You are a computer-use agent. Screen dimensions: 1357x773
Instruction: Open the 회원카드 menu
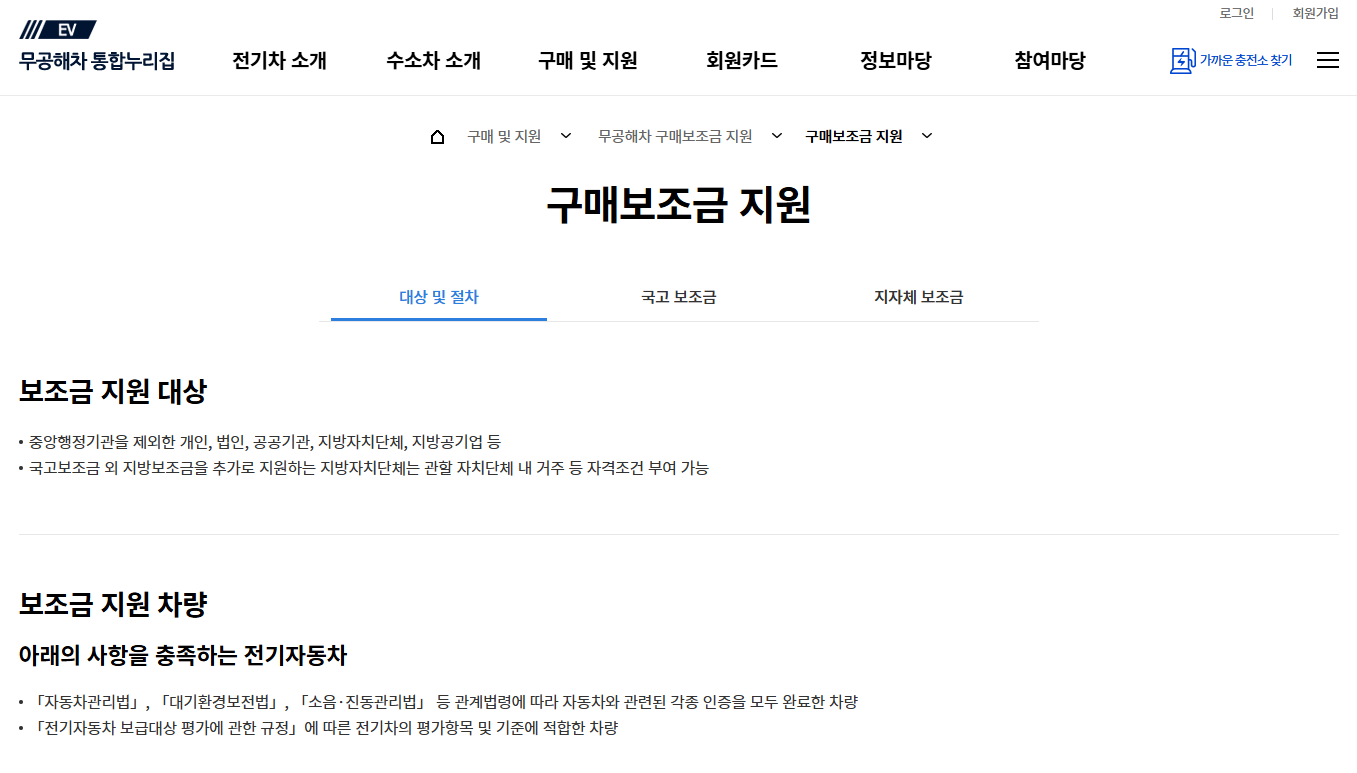coord(741,60)
